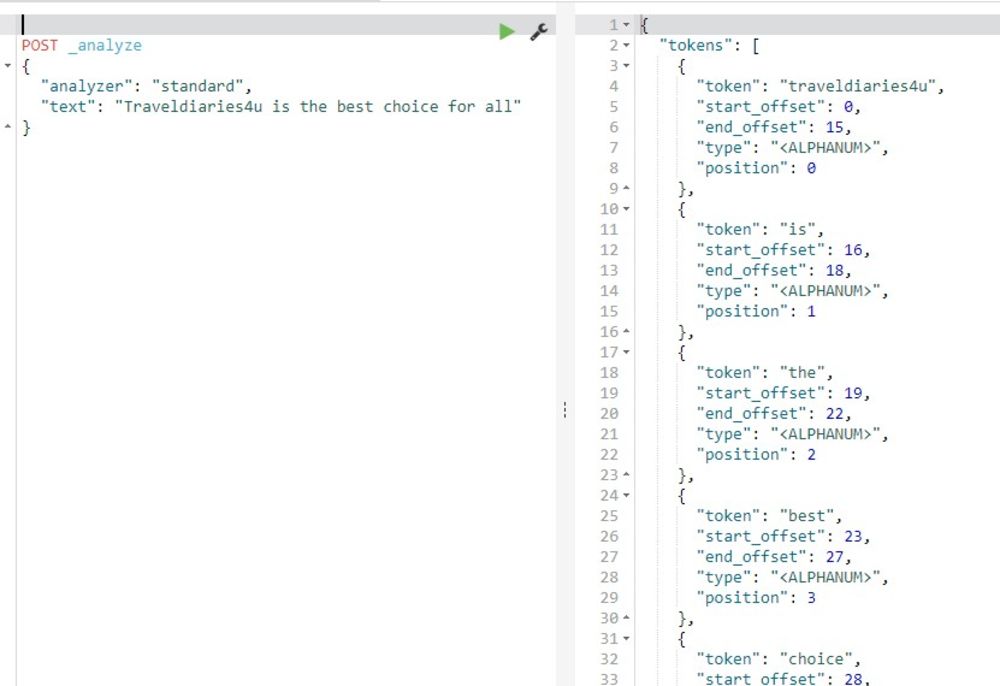Click the pane divider drag handle

(x=565, y=409)
